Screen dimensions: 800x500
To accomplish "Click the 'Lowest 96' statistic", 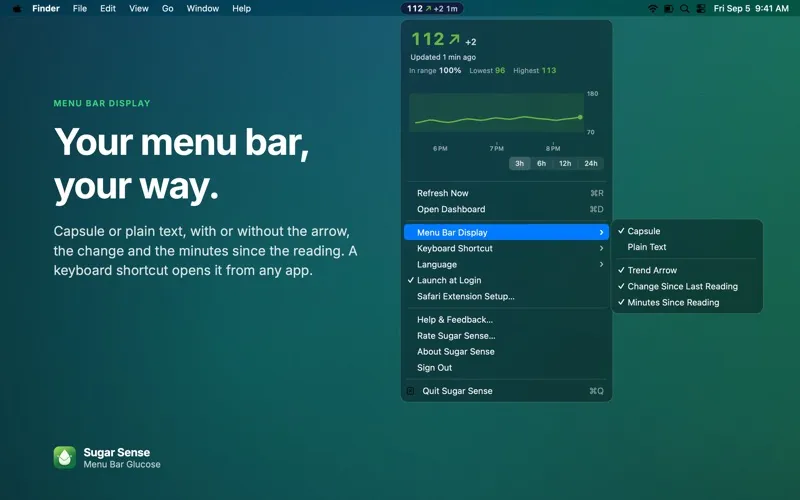I will click(487, 70).
